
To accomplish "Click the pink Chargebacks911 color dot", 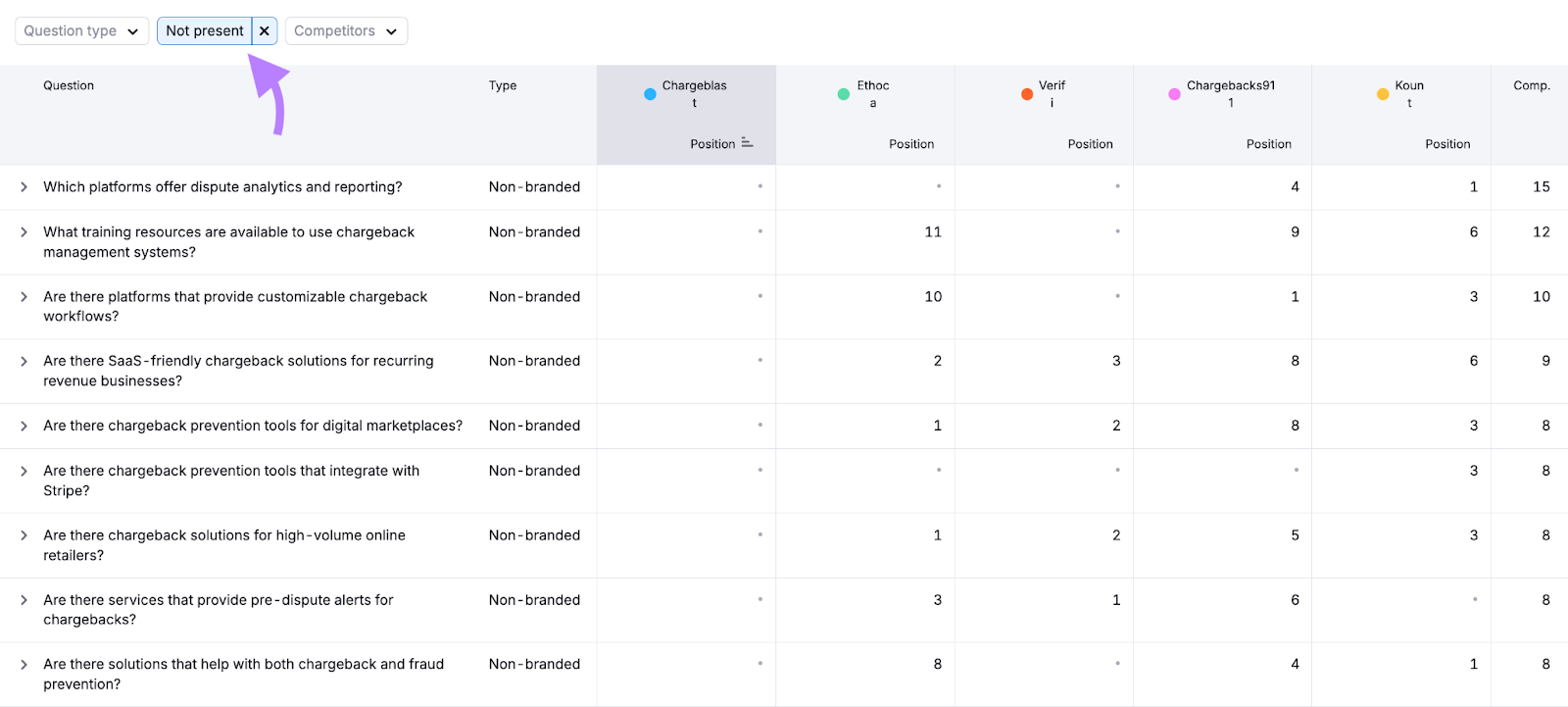I will tap(1174, 94).
